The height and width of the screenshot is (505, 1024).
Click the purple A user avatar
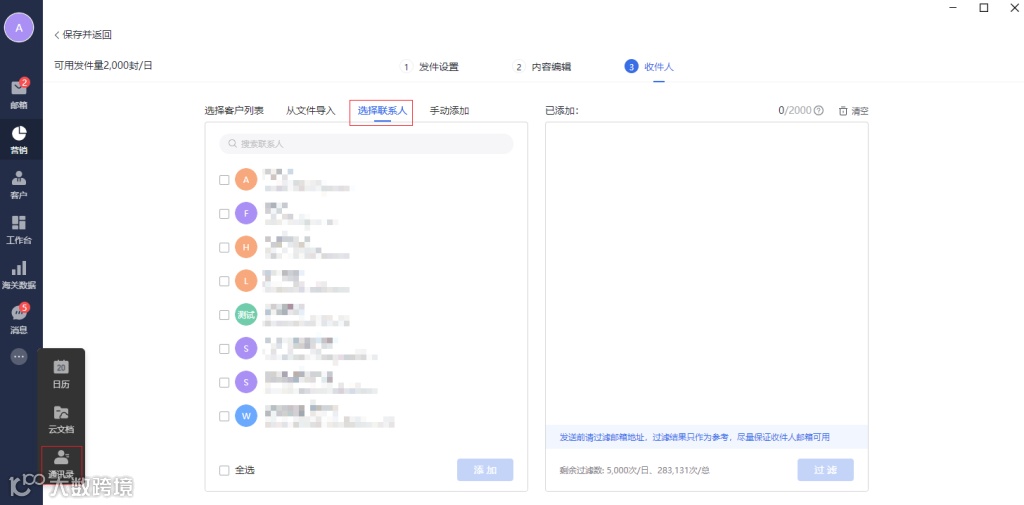point(19,27)
